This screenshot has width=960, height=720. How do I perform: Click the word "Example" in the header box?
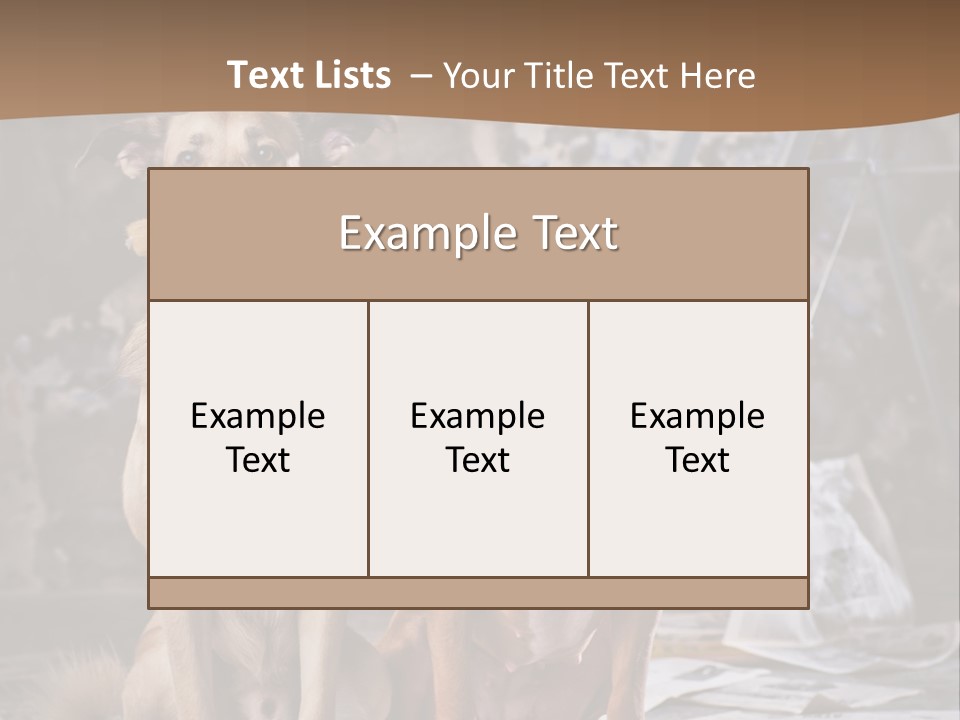coord(428,236)
